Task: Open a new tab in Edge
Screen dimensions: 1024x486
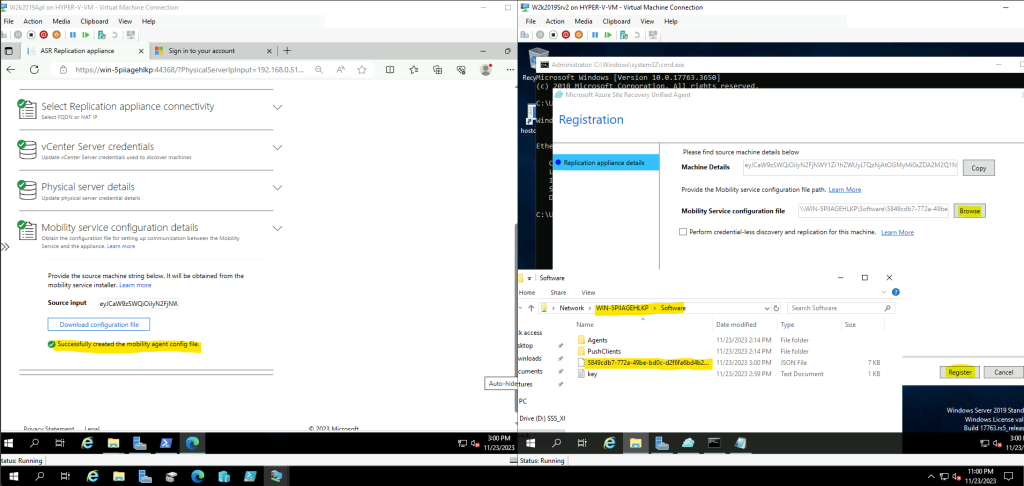Action: coord(287,50)
